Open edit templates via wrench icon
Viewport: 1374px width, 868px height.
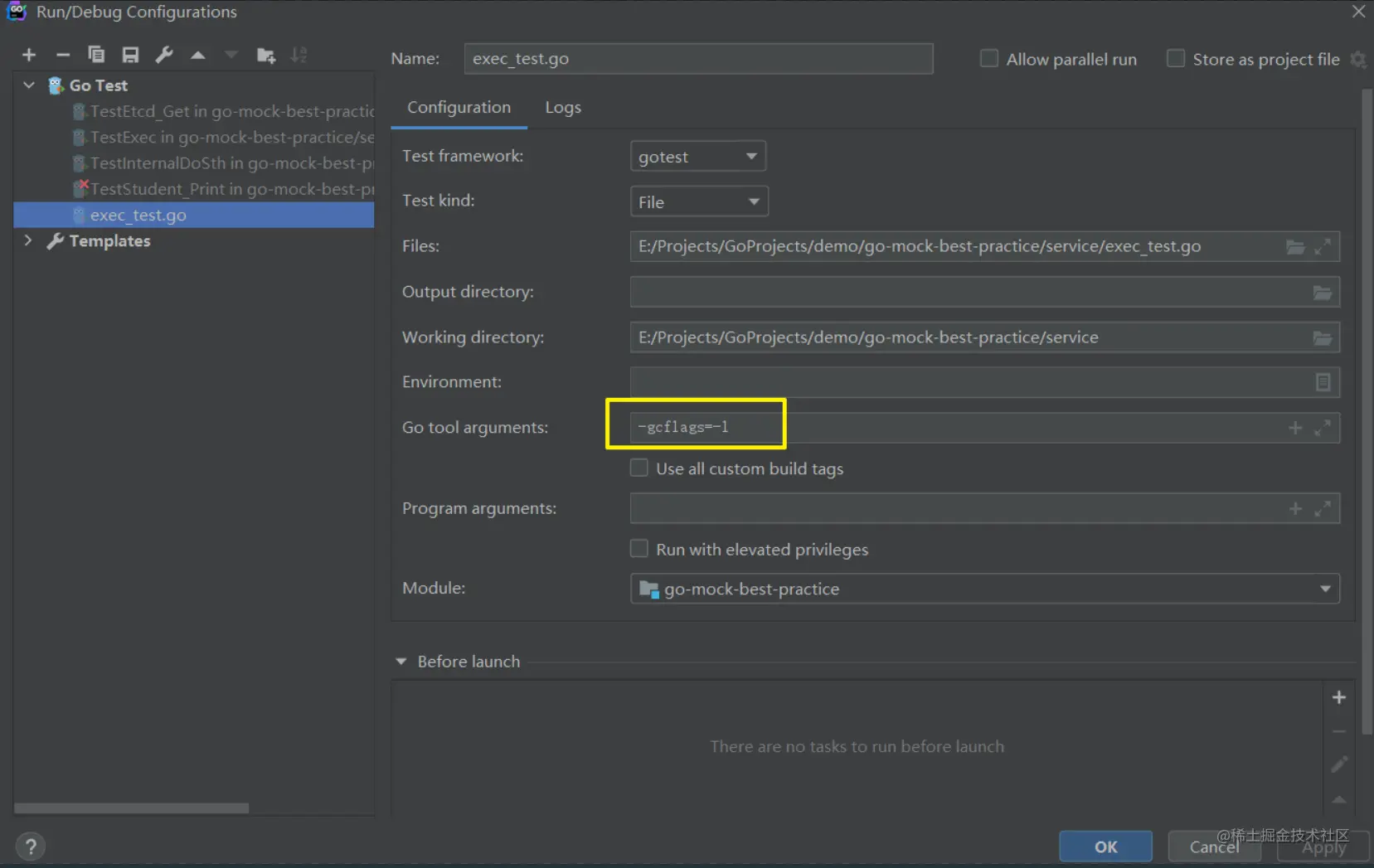[x=164, y=55]
